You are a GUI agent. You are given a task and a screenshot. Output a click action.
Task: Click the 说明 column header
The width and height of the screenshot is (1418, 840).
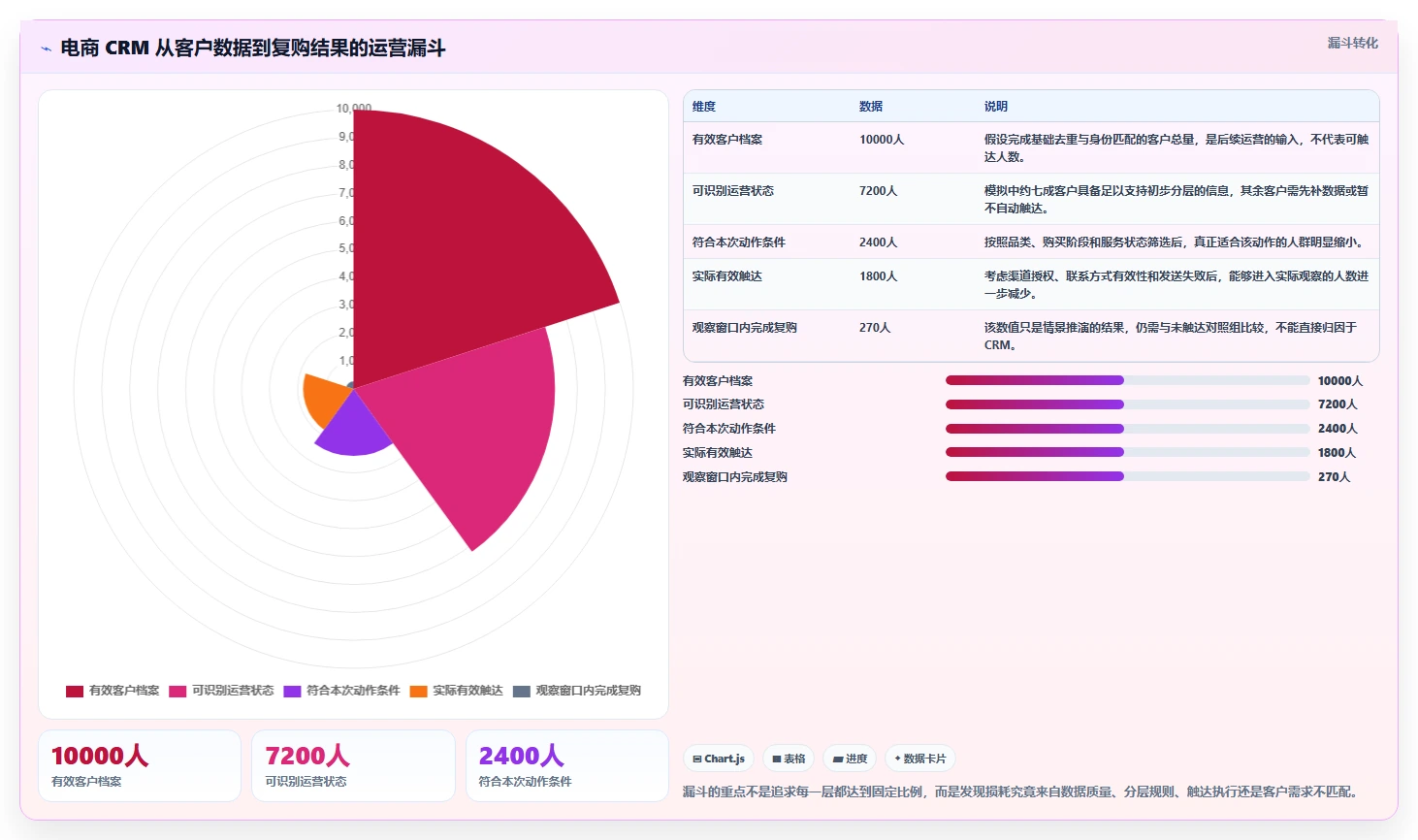coord(996,107)
